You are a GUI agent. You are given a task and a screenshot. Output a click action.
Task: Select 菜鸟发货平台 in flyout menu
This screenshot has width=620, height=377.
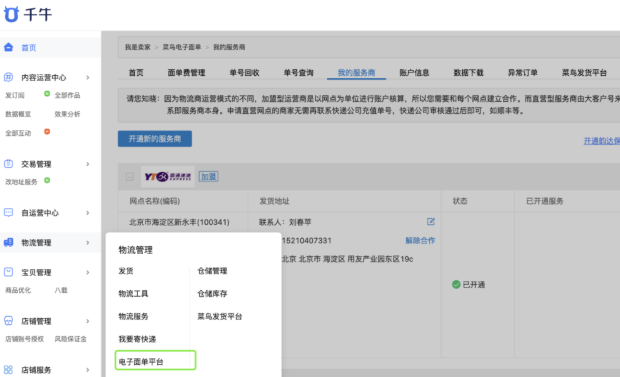pyautogui.click(x=220, y=316)
